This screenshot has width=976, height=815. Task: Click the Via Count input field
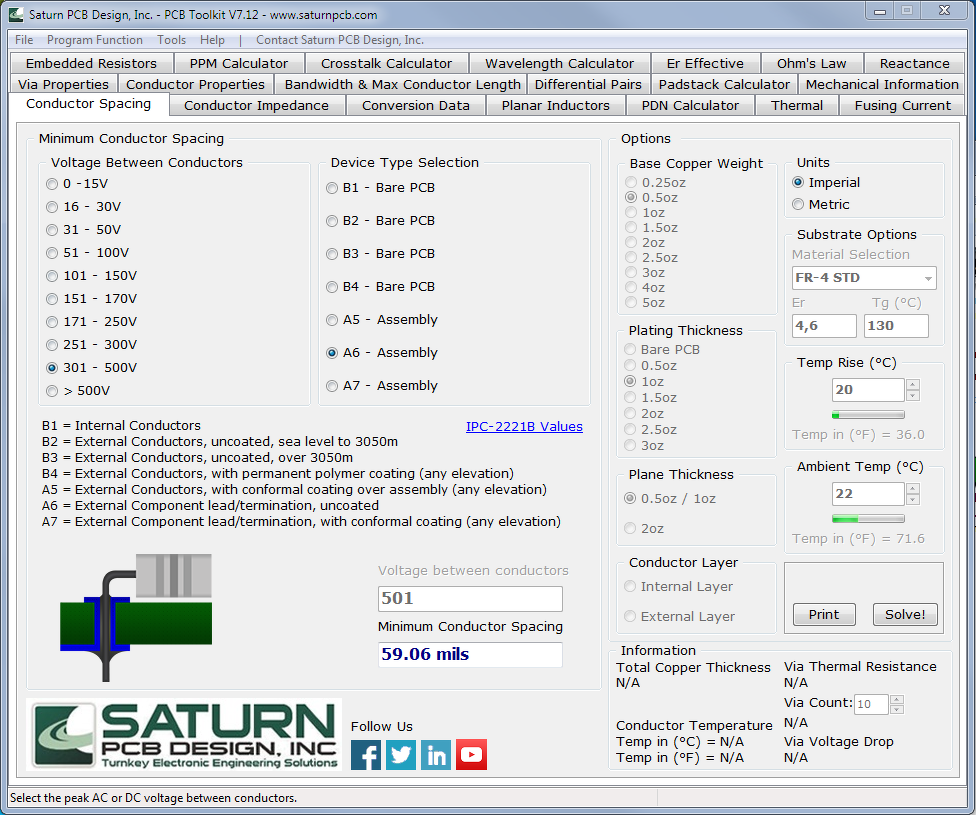click(x=871, y=704)
